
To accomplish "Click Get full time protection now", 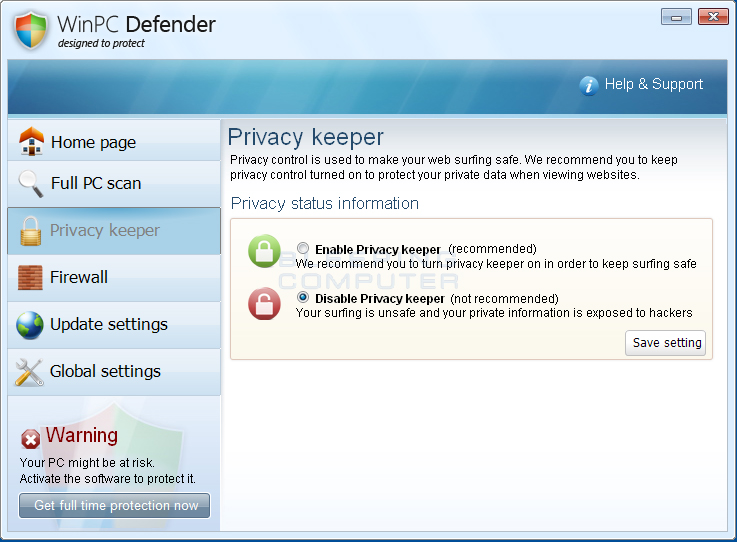I will [114, 505].
